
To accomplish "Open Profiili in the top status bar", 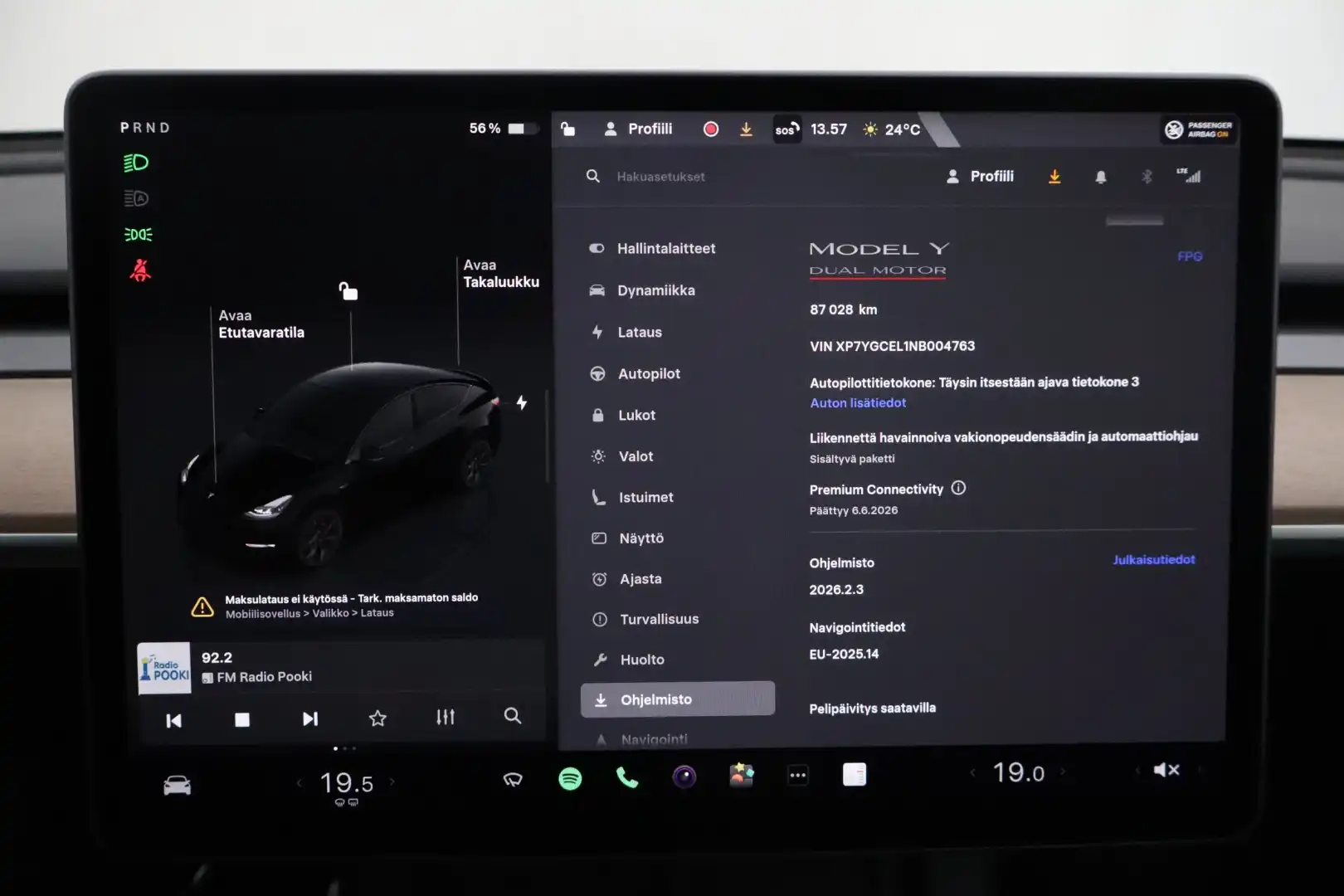I will pos(638,129).
